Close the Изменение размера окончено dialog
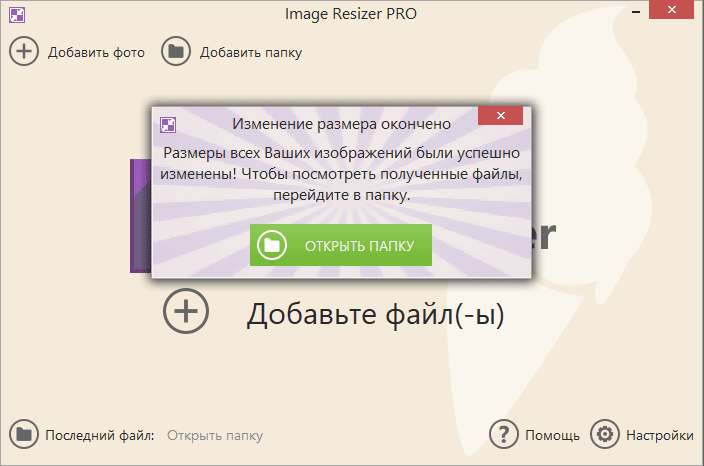This screenshot has height=466, width=704. click(x=501, y=116)
